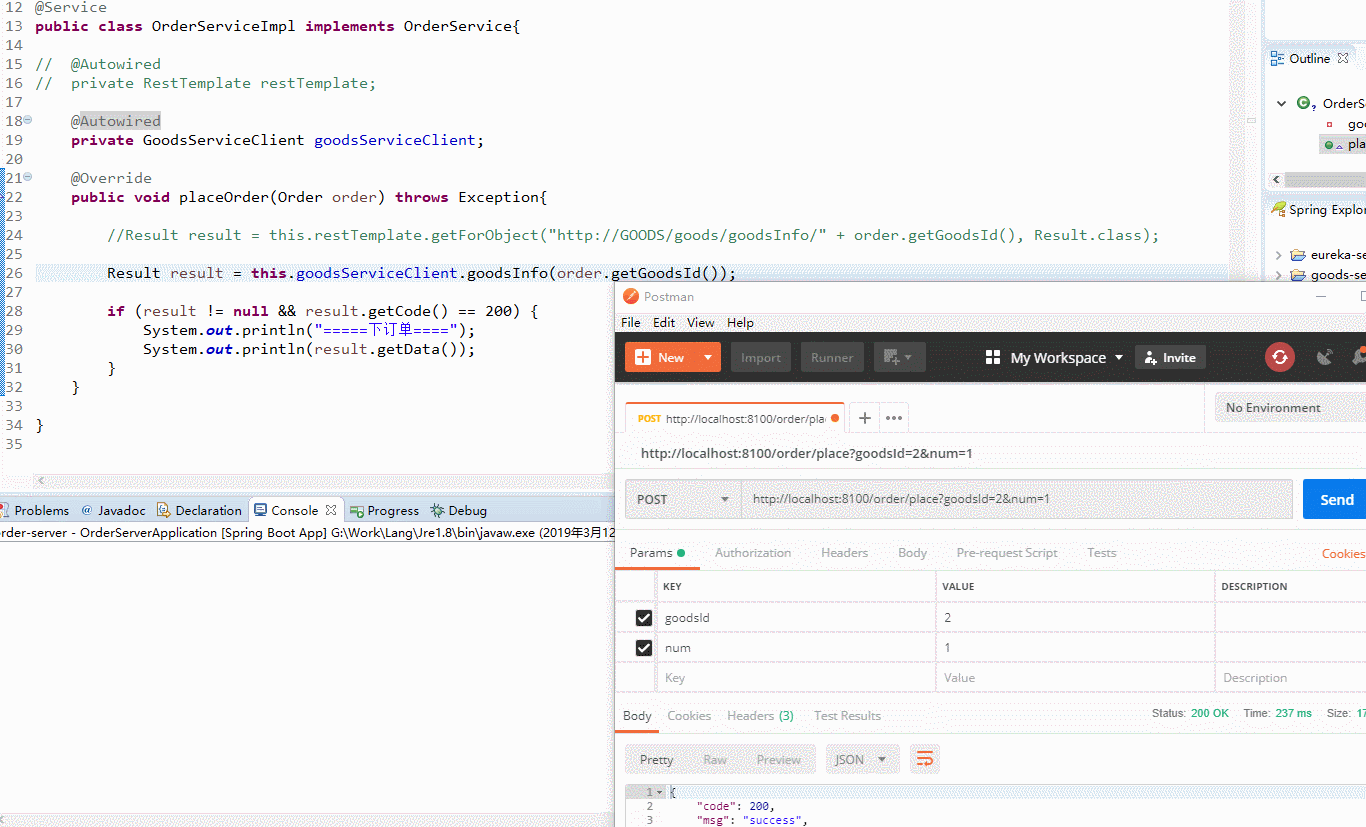The height and width of the screenshot is (827, 1366).
Task: Click the OrderServiceImpl class icon in Outline
Action: 1305,103
